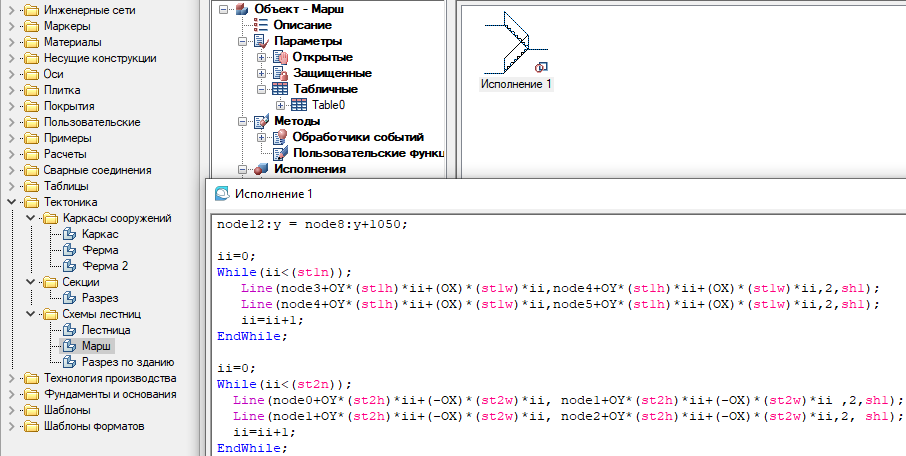906x456 pixels.
Task: Click the Каркас object icon
Action: [x=69, y=234]
